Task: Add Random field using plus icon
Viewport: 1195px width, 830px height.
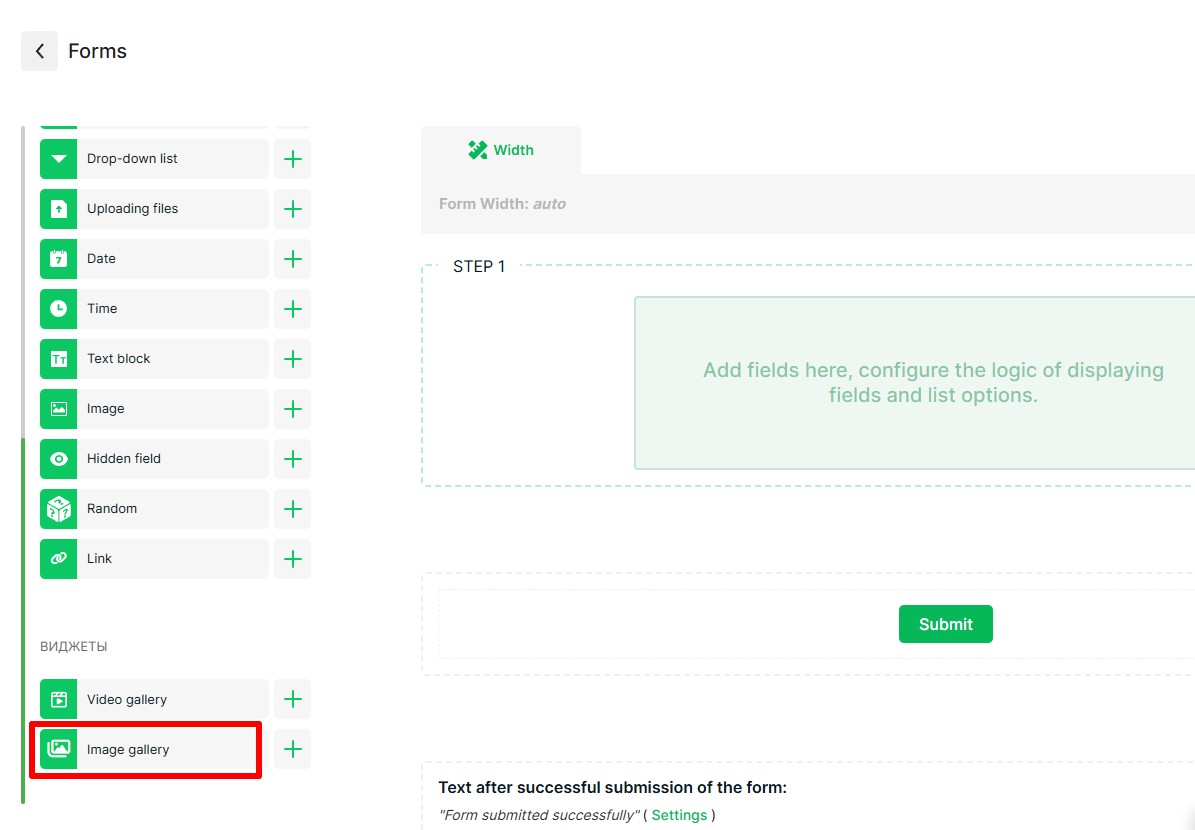Action: (x=292, y=509)
